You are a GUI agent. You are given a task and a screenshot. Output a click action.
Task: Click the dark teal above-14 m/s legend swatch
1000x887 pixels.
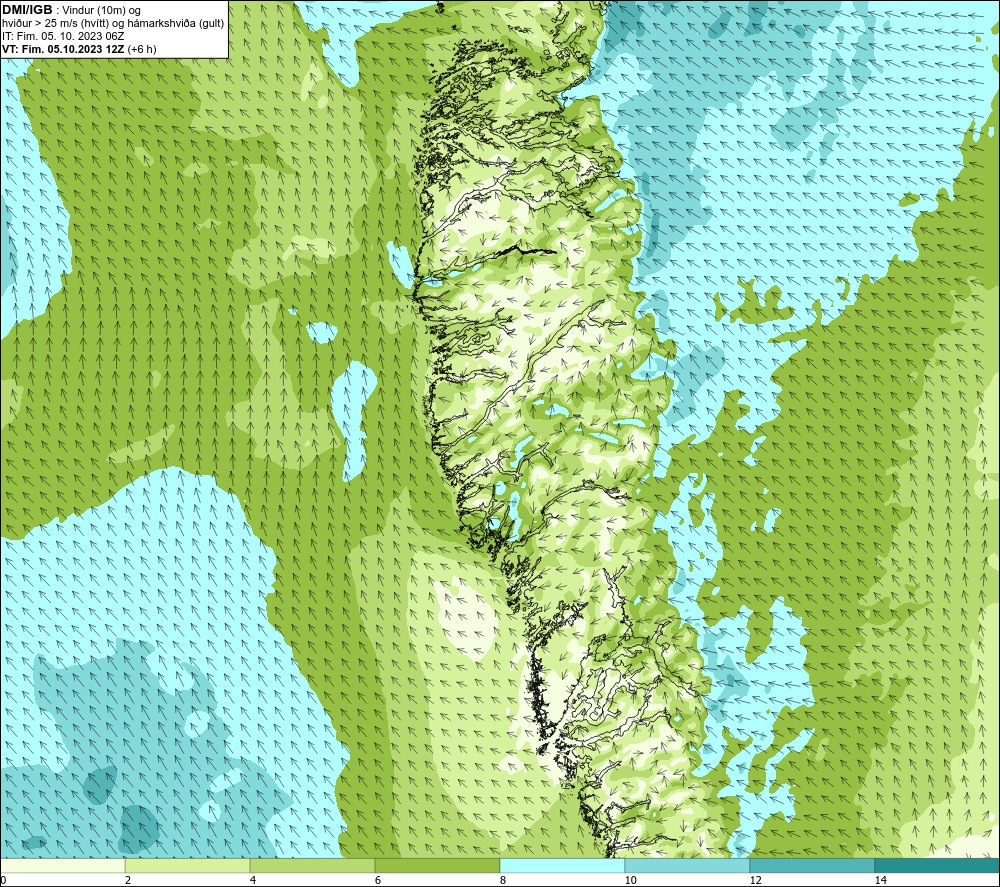(x=938, y=865)
